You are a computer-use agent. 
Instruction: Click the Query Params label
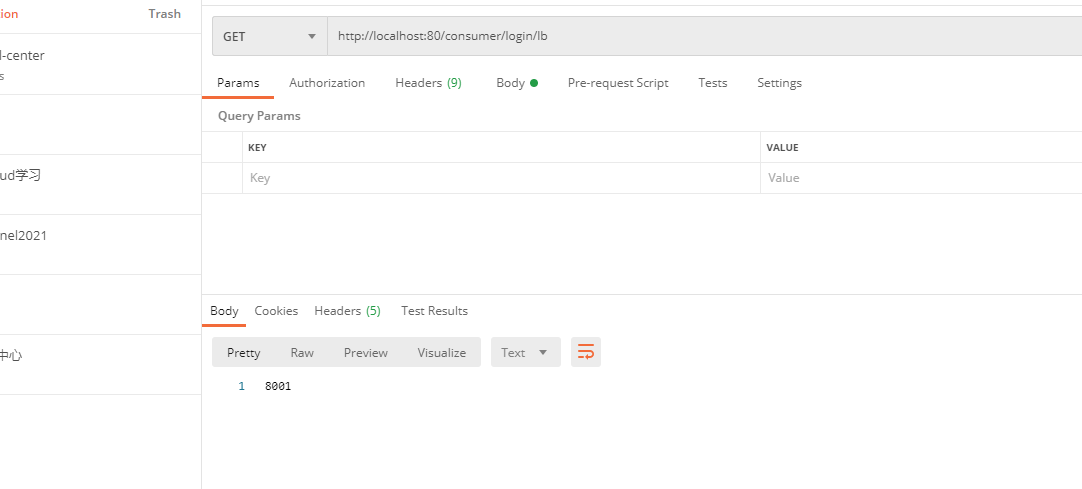click(x=259, y=116)
